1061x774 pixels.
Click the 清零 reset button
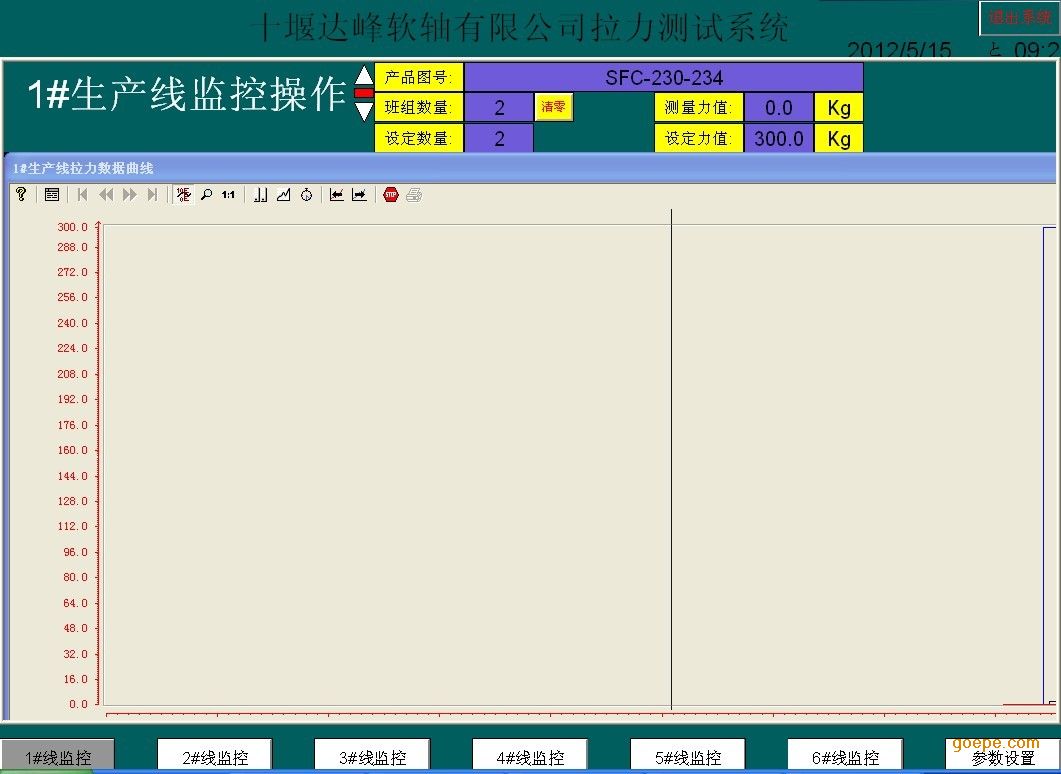pos(554,107)
